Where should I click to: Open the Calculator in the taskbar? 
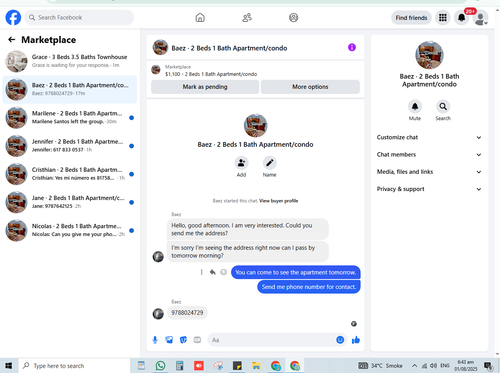pyautogui.click(x=180, y=366)
